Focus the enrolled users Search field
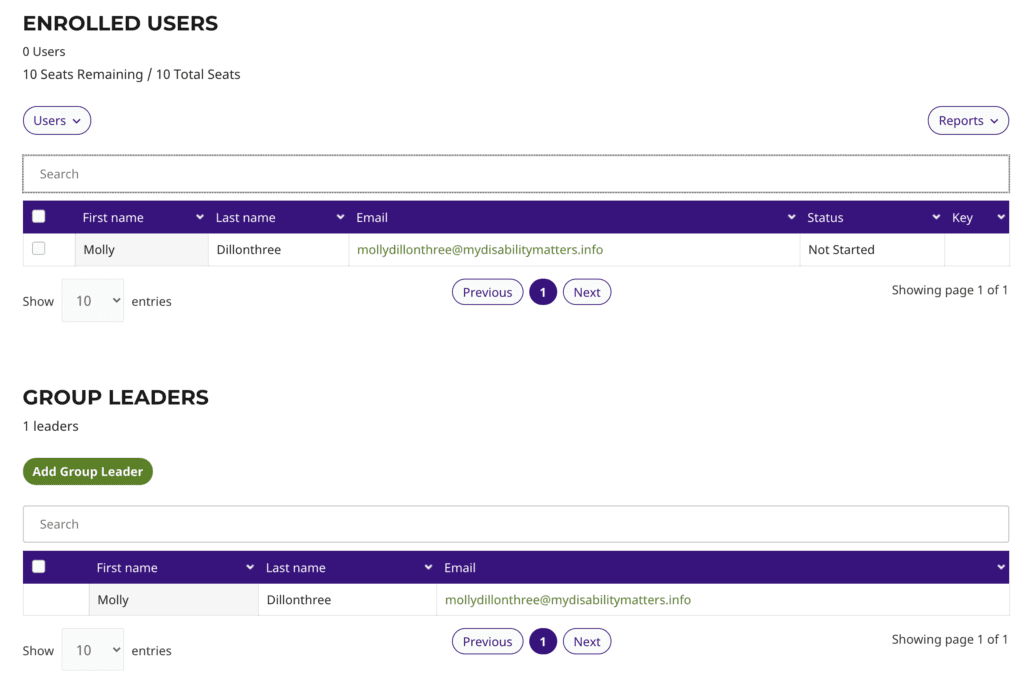 click(x=515, y=174)
